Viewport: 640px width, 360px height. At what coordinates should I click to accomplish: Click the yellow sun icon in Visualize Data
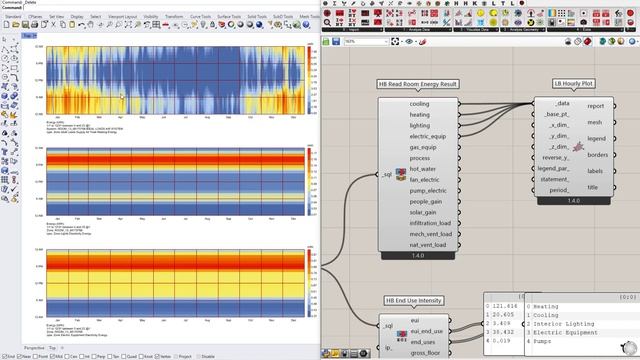point(481,13)
